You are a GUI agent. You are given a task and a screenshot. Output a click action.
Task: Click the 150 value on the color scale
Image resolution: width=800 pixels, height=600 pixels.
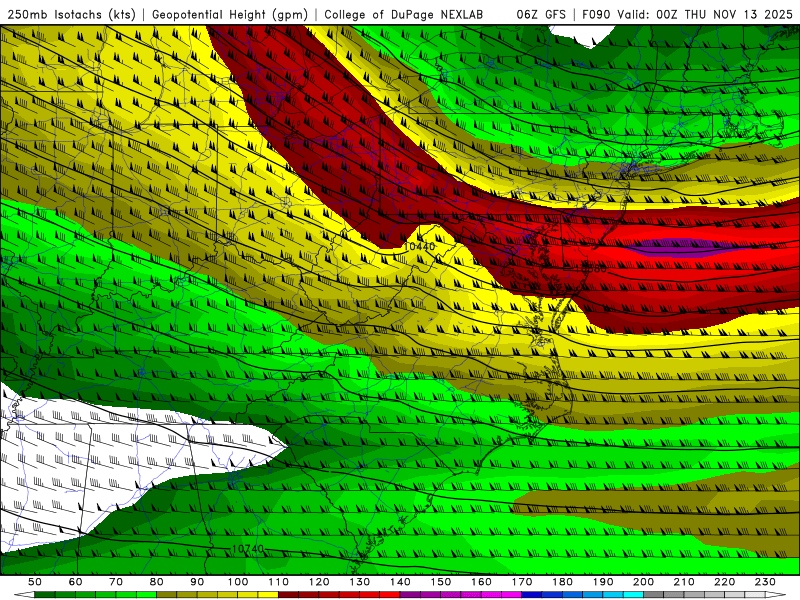(441, 582)
